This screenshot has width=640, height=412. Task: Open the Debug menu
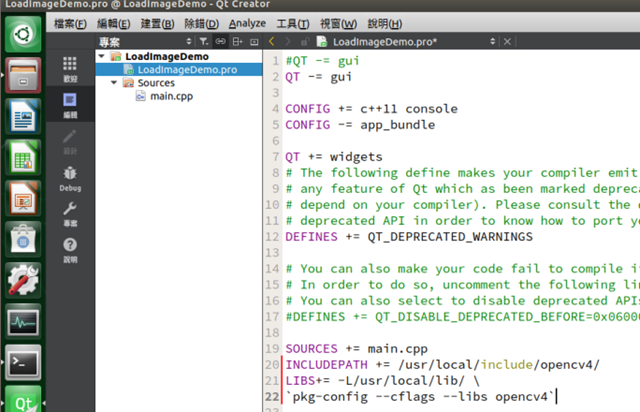coord(201,24)
